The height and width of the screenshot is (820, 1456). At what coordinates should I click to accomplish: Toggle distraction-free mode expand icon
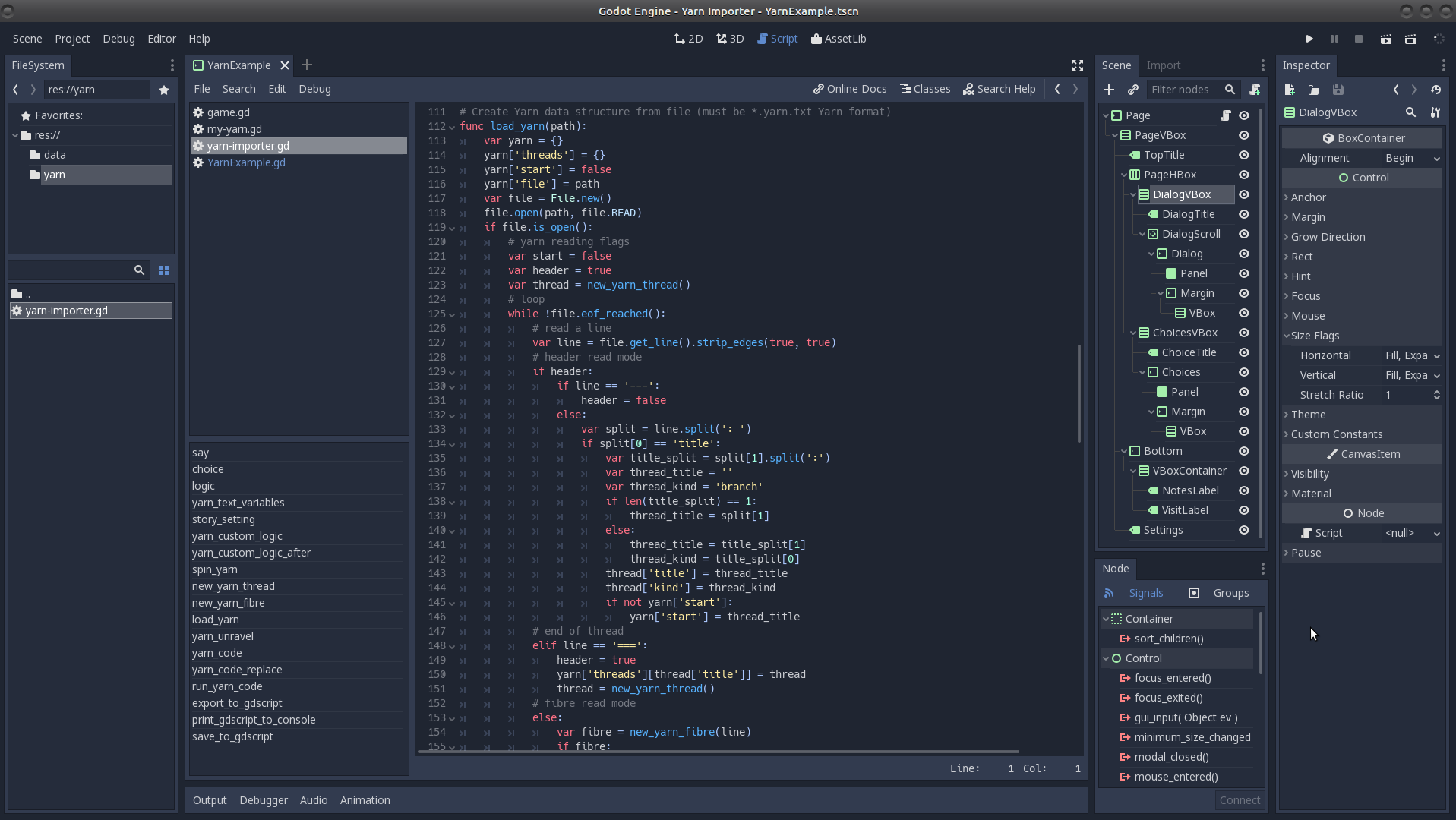[x=1077, y=65]
